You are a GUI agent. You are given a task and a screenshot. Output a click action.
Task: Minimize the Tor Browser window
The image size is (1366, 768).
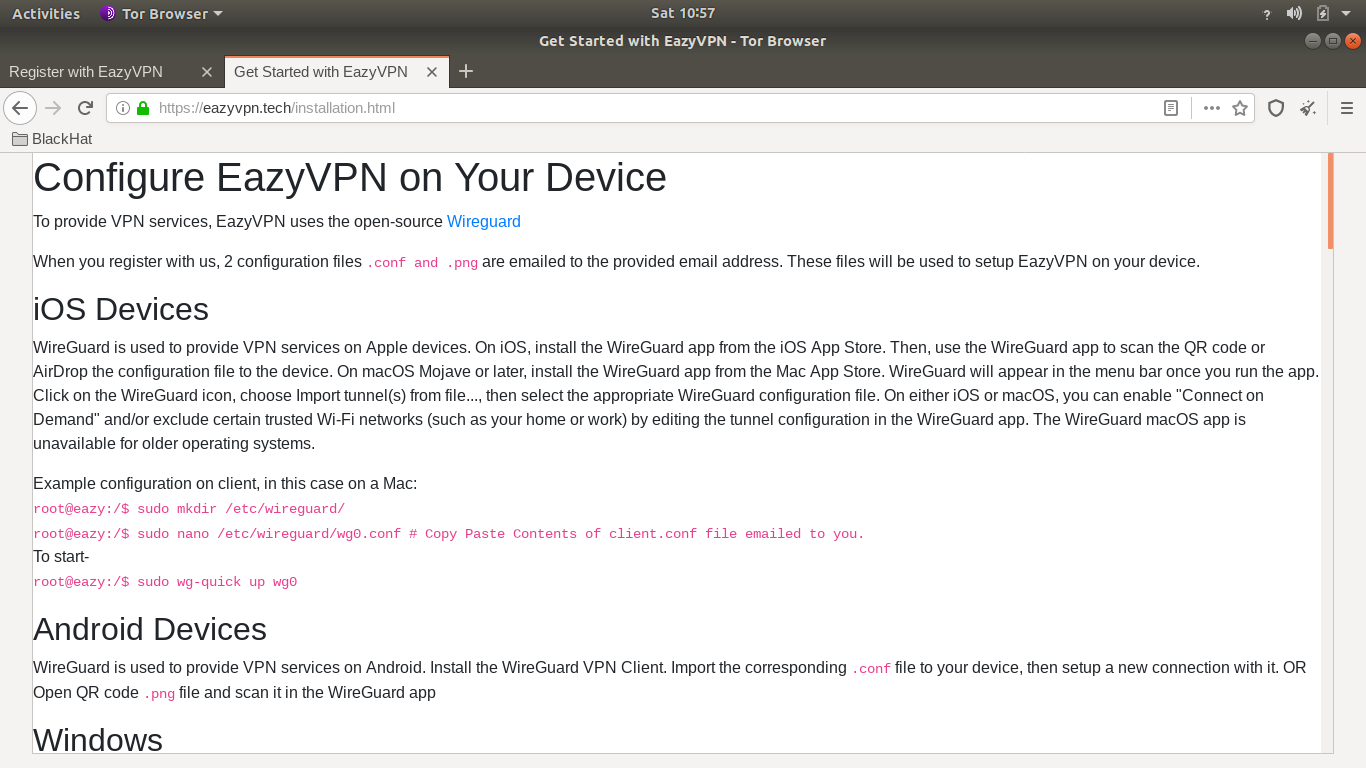[1313, 41]
